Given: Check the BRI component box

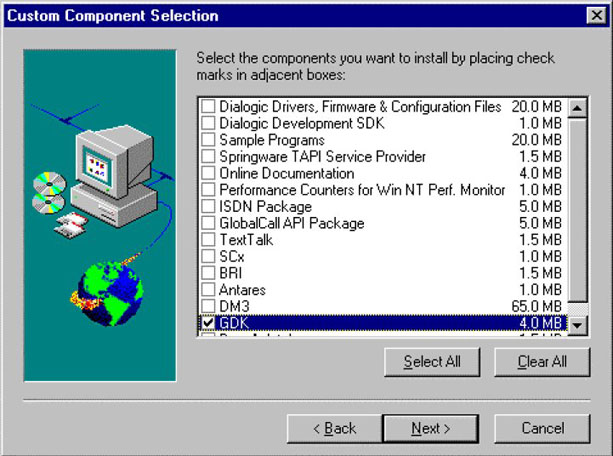Looking at the screenshot, I should click(208, 273).
